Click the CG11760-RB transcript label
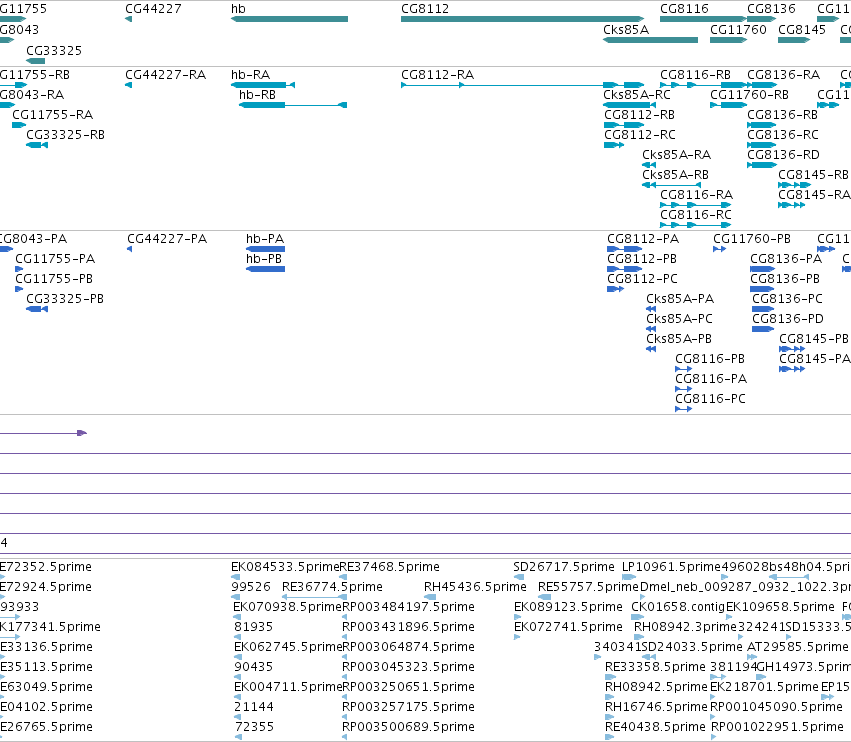This screenshot has height=742, width=851. (x=750, y=94)
